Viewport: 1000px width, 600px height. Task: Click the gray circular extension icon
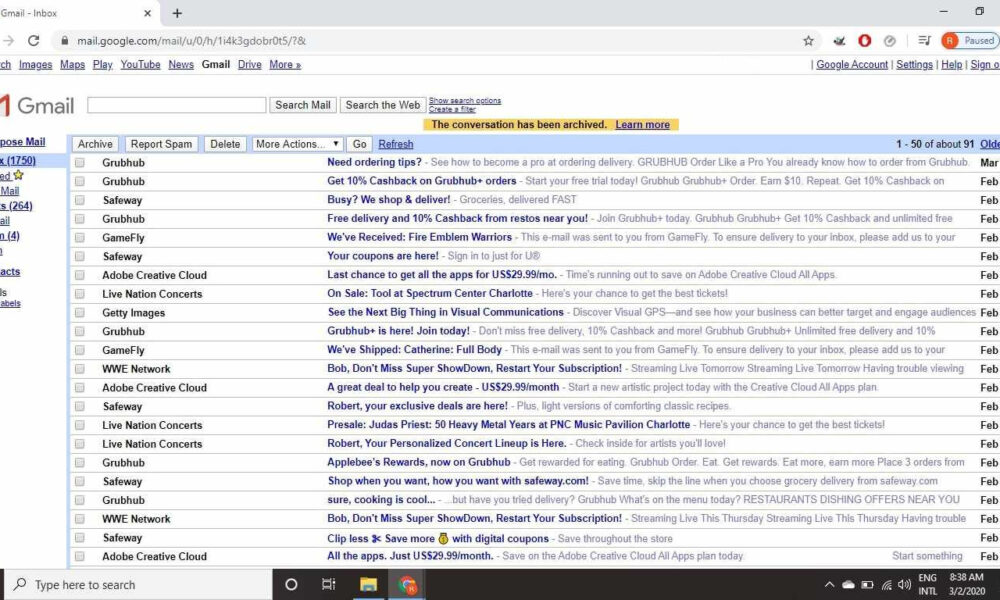[x=890, y=41]
